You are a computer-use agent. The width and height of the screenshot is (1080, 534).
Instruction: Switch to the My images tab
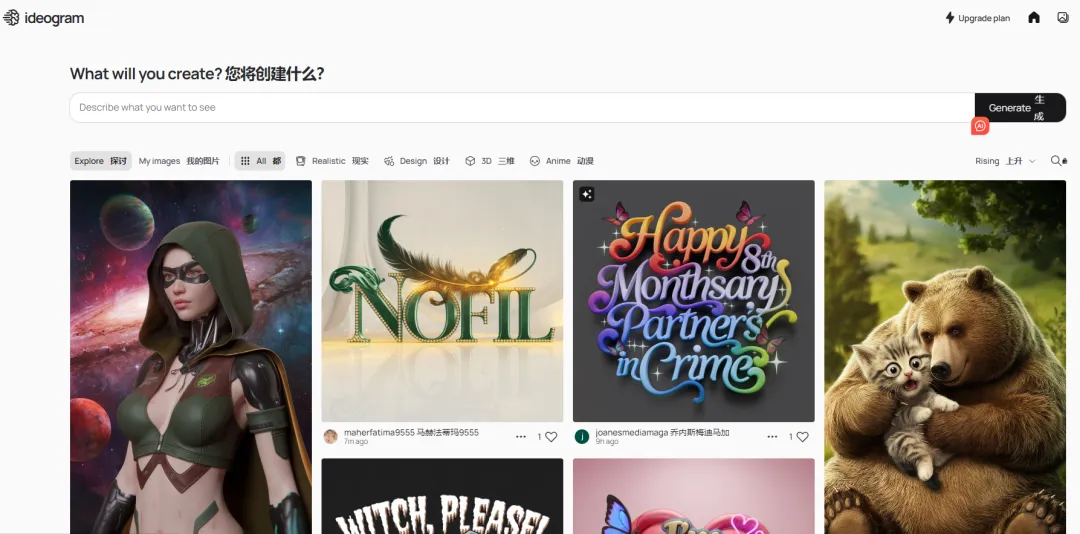point(179,161)
